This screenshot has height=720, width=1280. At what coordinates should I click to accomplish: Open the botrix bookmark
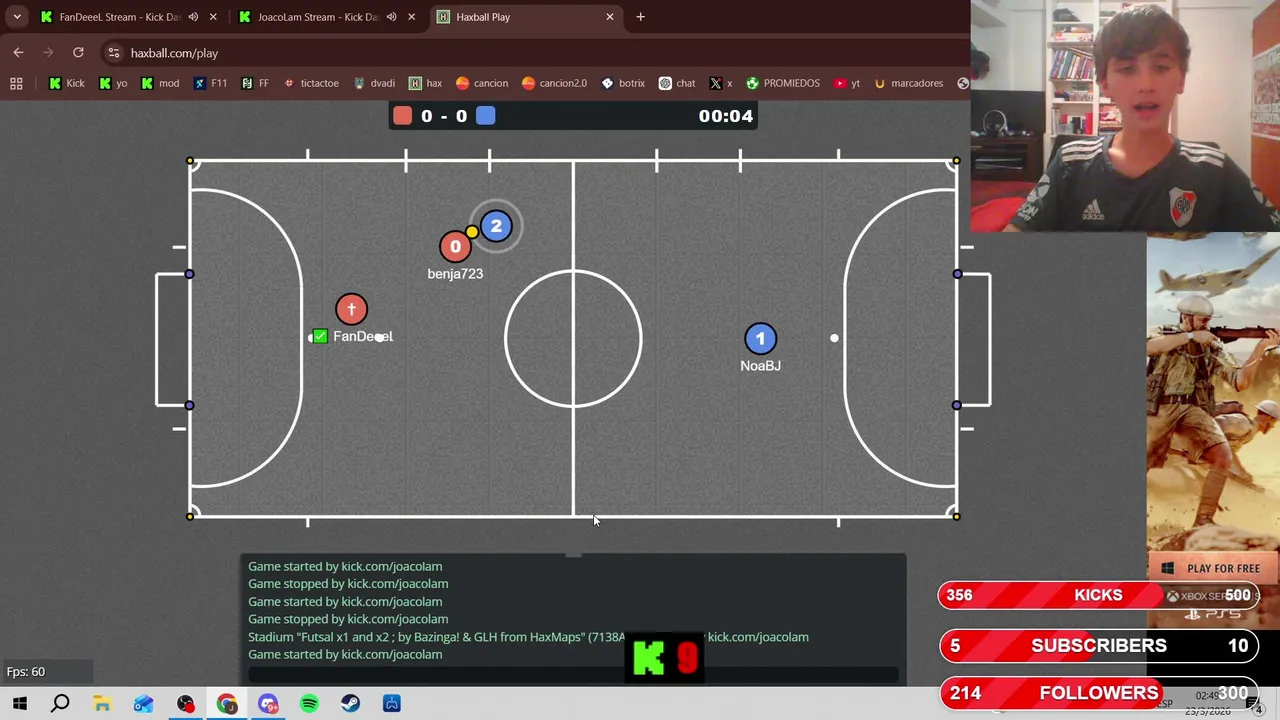point(622,83)
